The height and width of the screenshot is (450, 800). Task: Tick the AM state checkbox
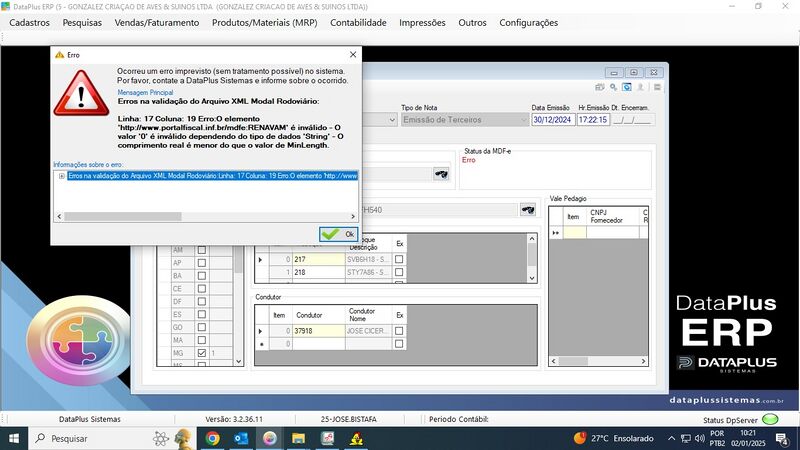tap(202, 250)
